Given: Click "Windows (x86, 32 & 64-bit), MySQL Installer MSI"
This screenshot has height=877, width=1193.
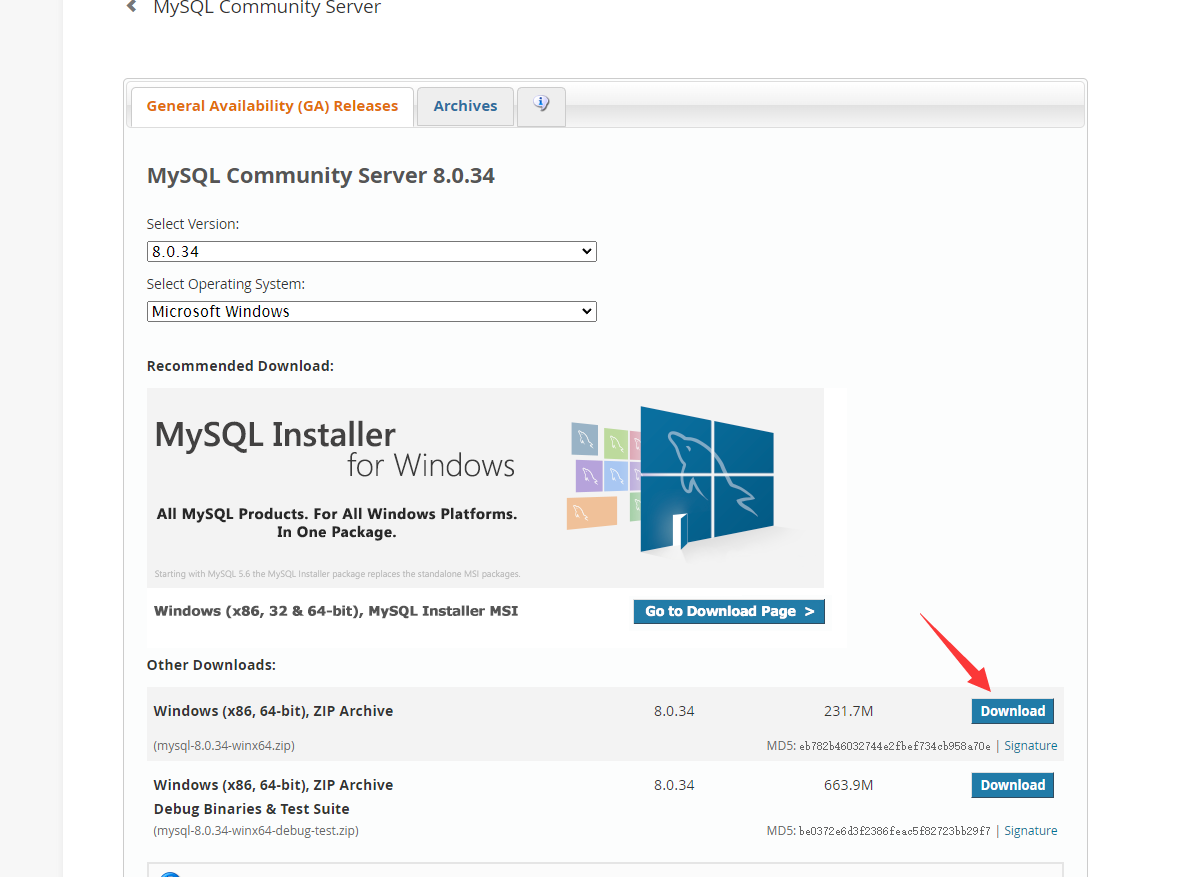Looking at the screenshot, I should (x=336, y=611).
